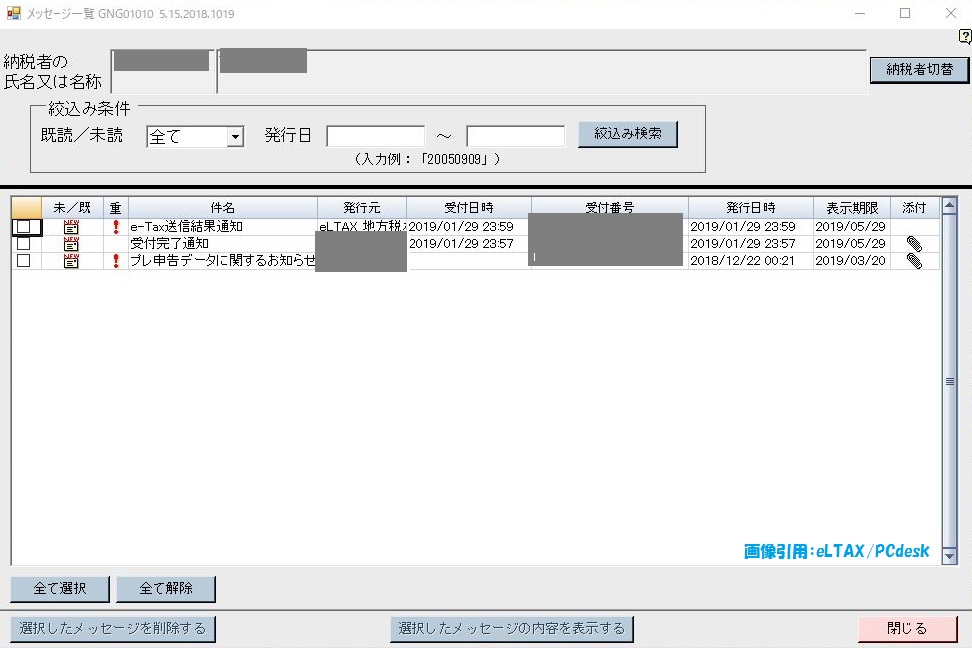
Task: Click the attachment paperclip for 受付完了通知
Action: (x=914, y=244)
